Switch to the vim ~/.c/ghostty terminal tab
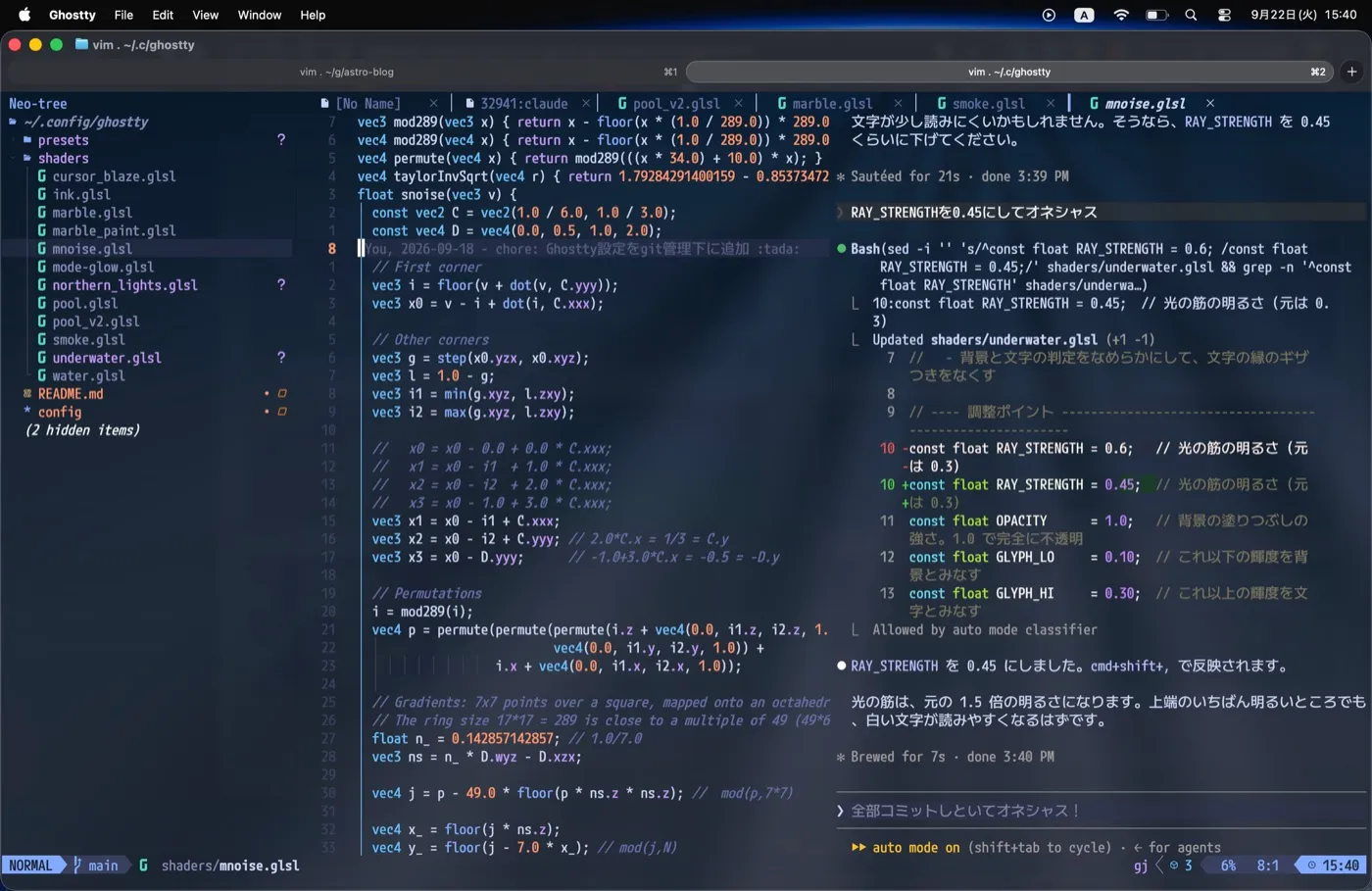Viewport: 1372px width, 891px height. pos(1009,72)
